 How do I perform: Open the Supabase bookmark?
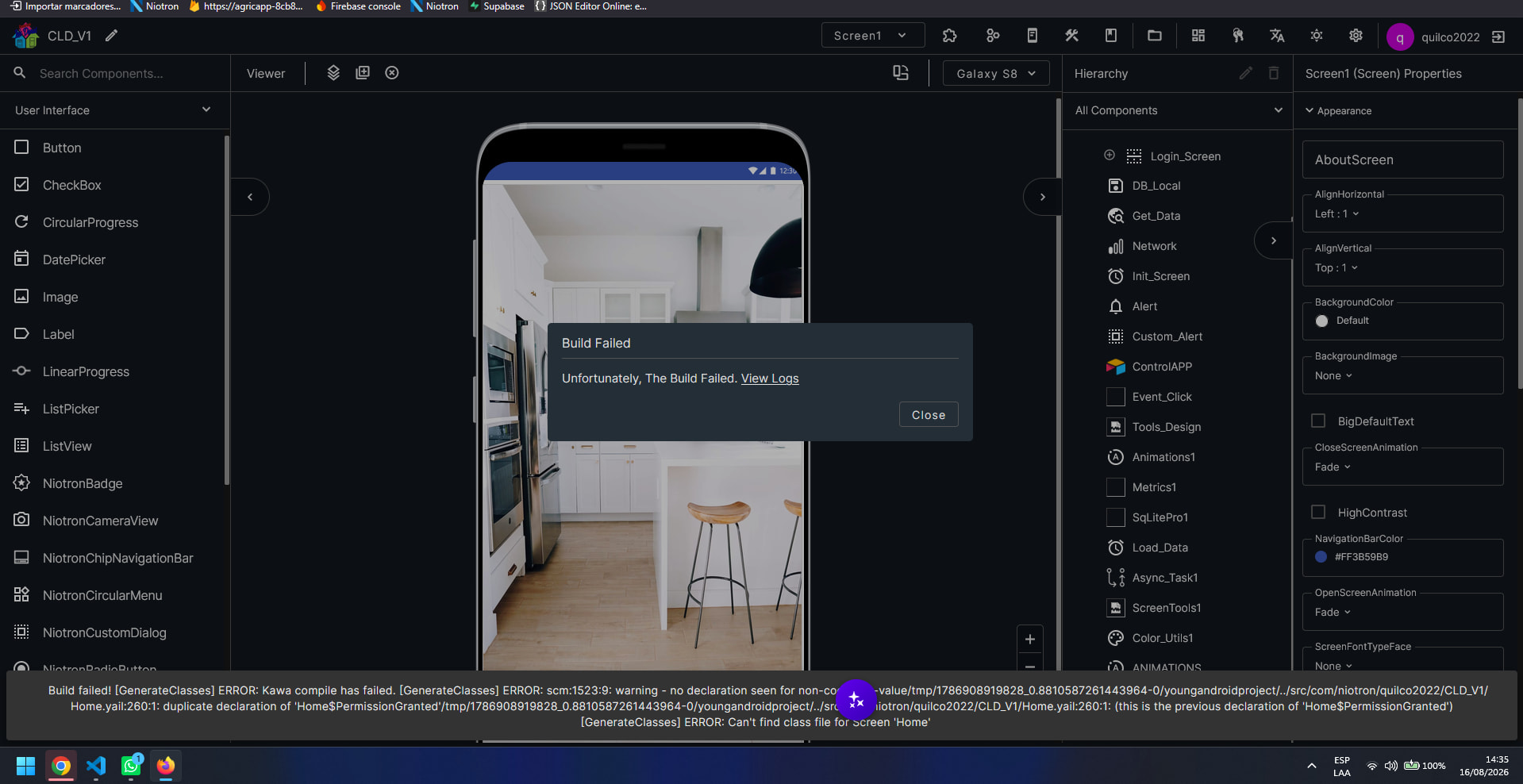pos(497,6)
